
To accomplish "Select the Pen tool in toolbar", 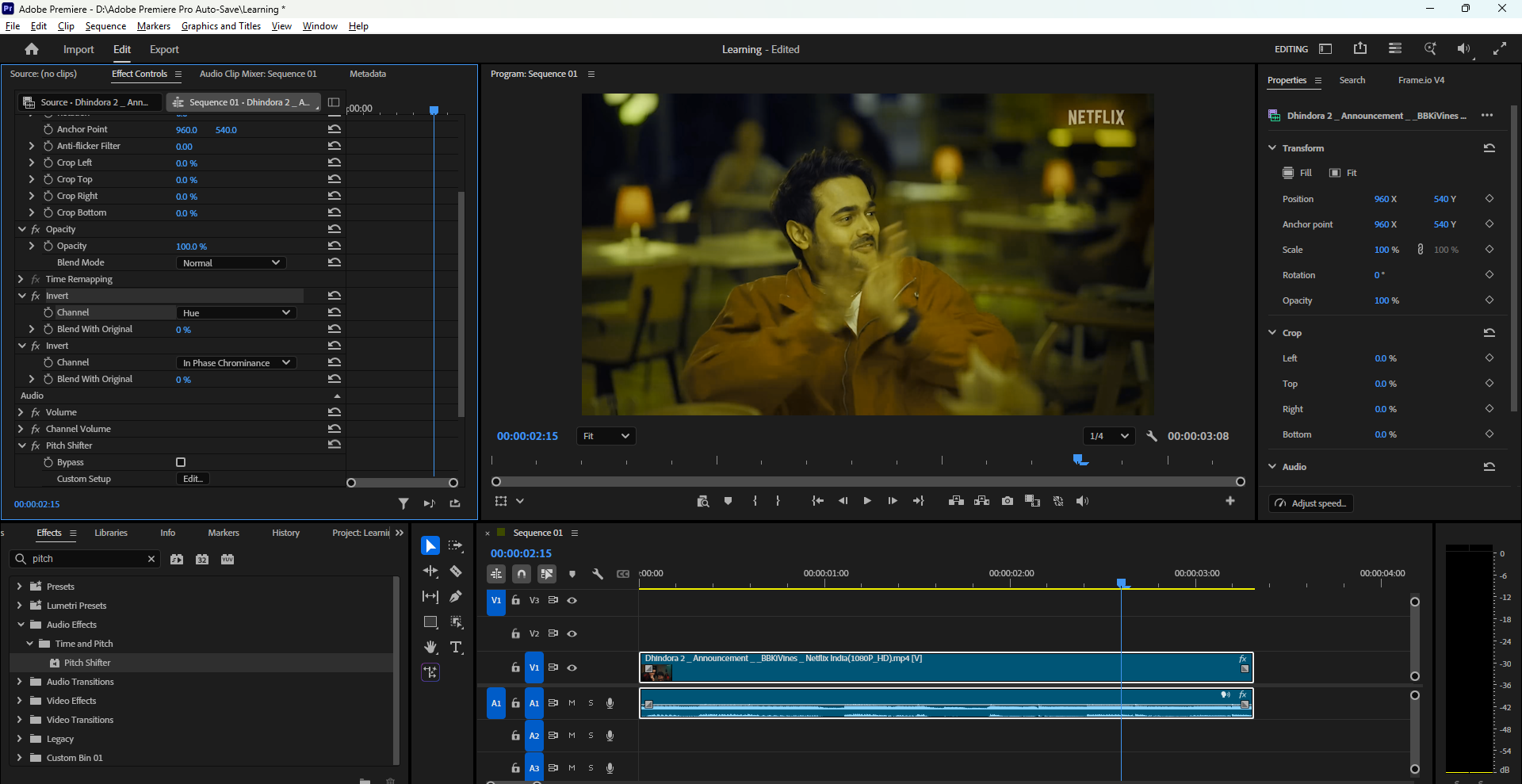I will 456,596.
